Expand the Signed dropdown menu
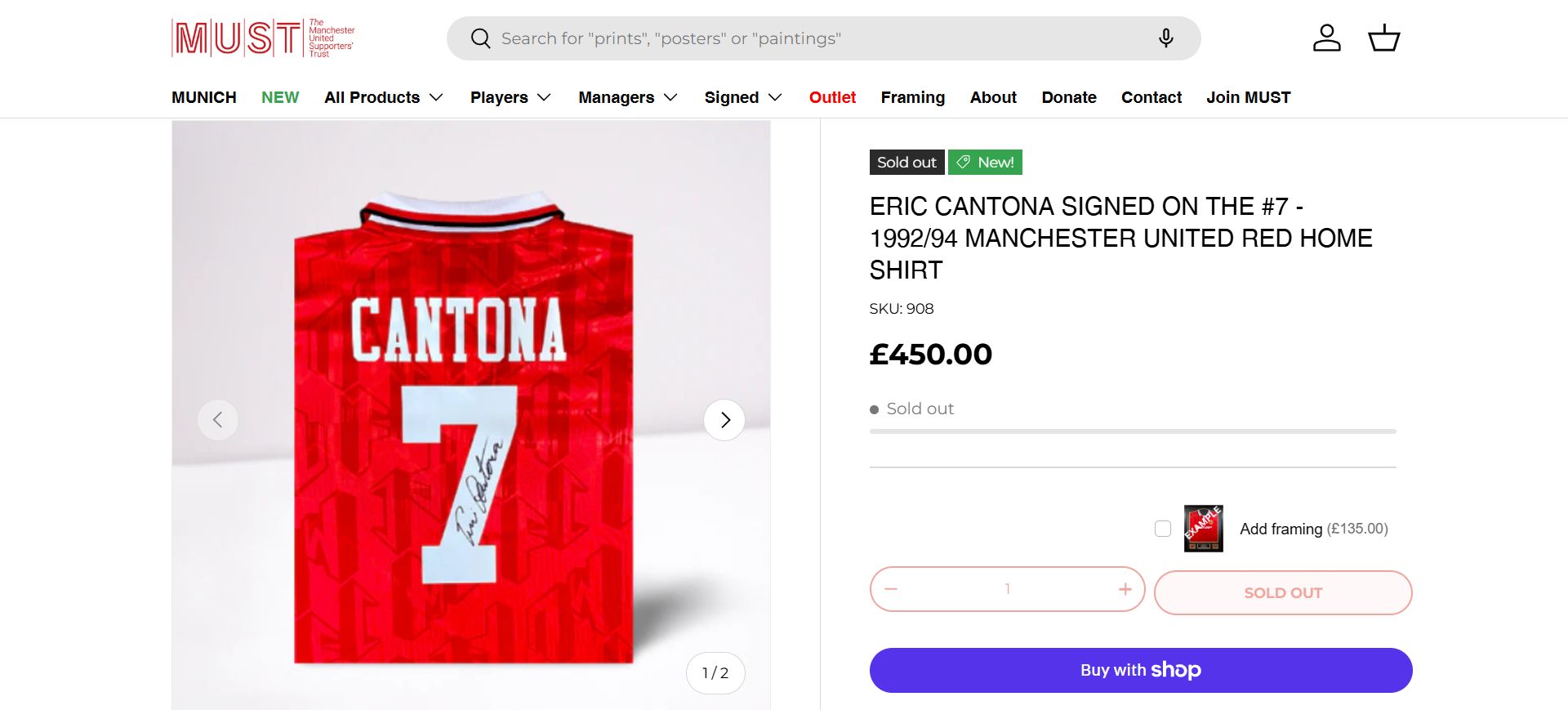The image size is (1568, 710). click(x=742, y=97)
